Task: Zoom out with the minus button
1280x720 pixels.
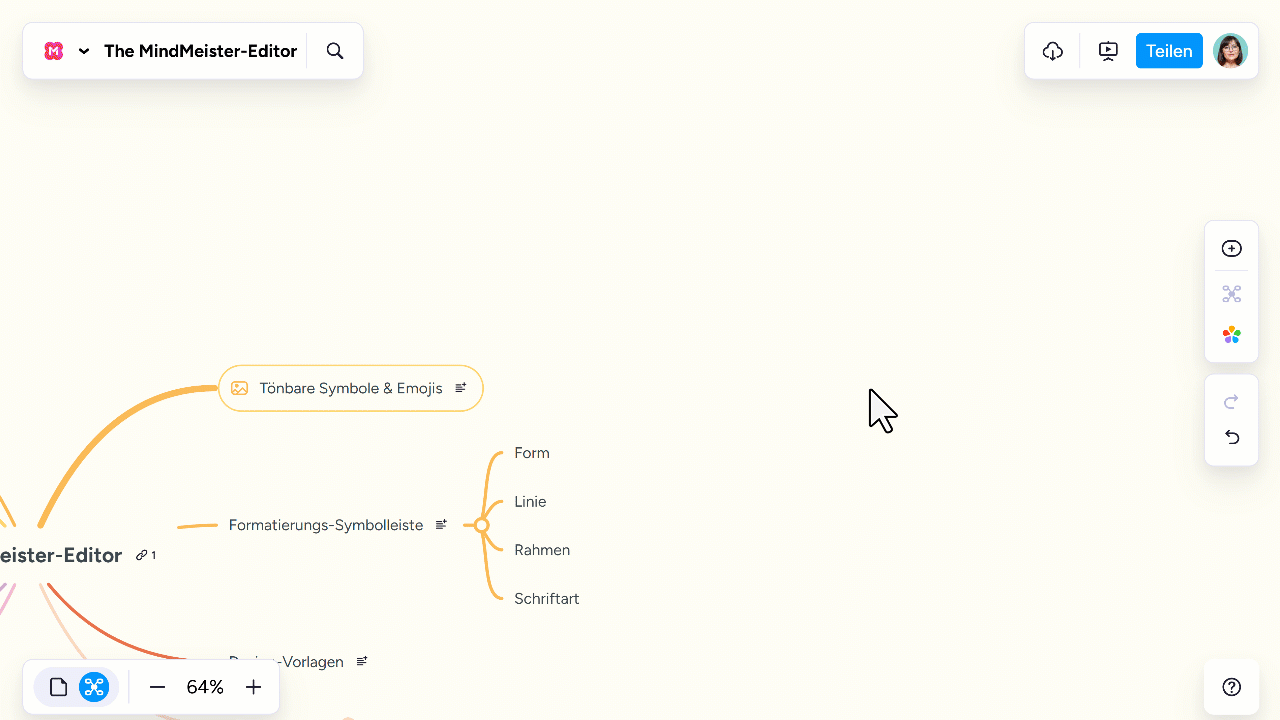Action: pyautogui.click(x=157, y=687)
